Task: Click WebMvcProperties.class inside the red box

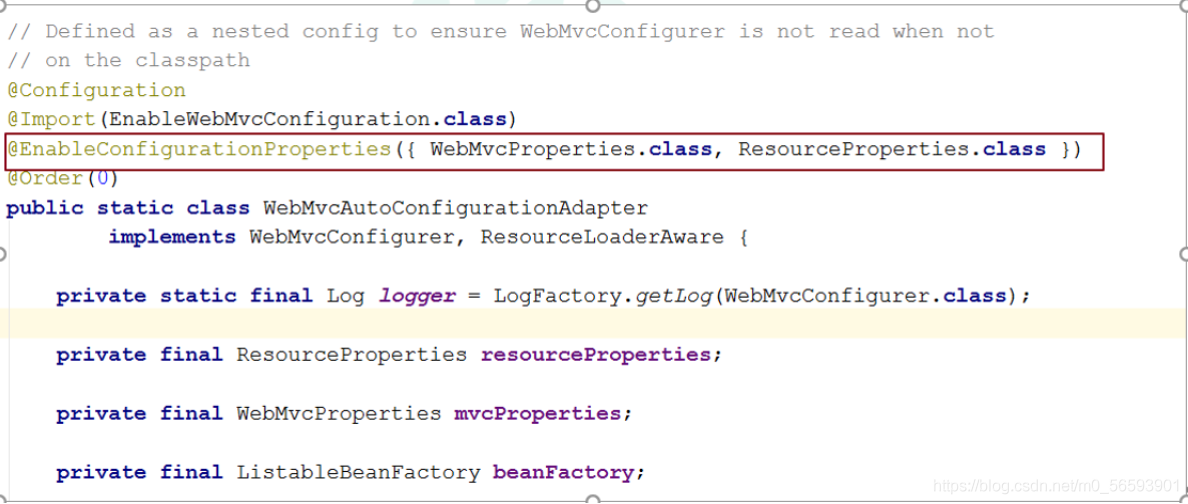Action: [571, 149]
